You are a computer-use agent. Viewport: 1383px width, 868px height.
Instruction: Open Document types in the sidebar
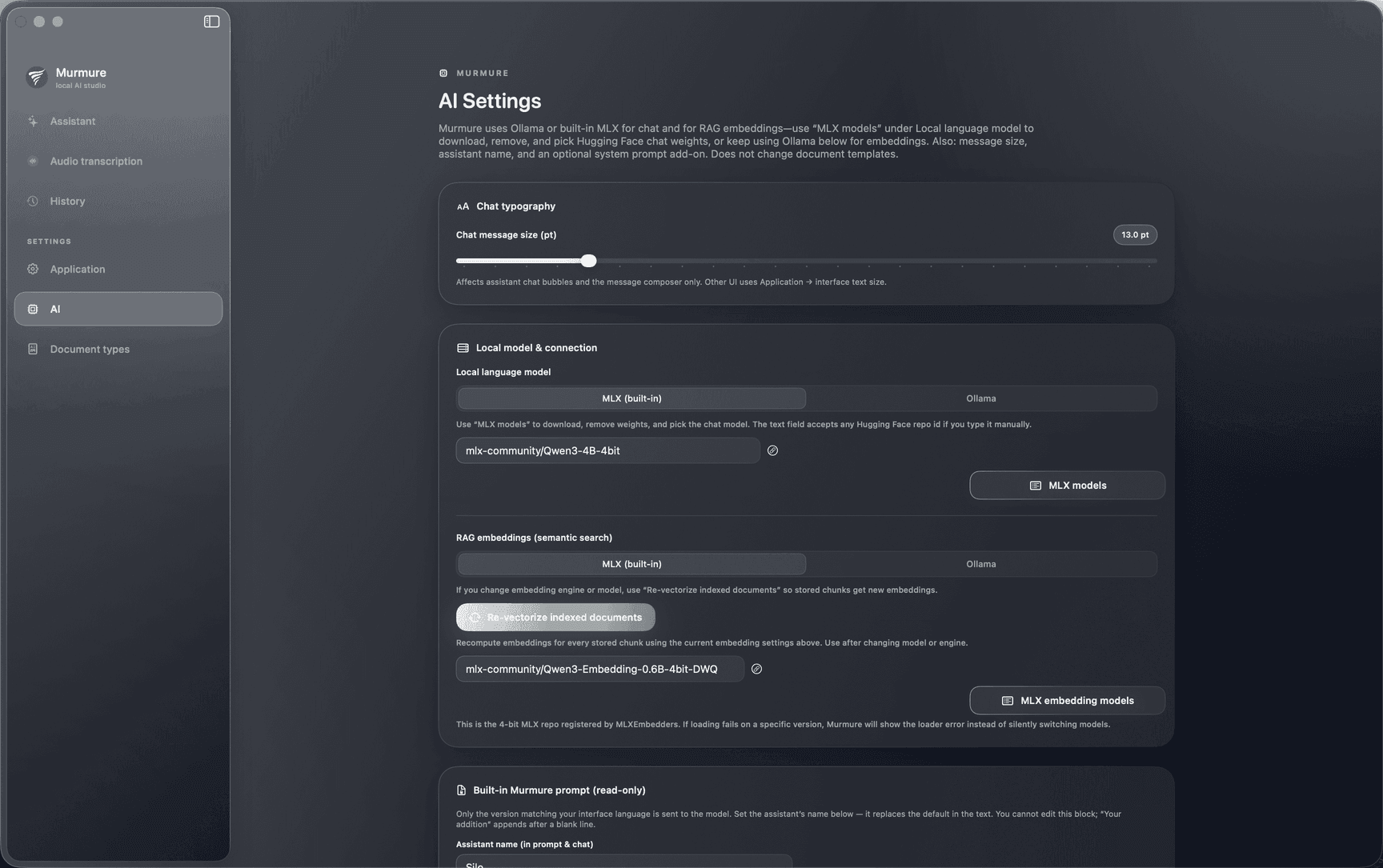(x=118, y=350)
